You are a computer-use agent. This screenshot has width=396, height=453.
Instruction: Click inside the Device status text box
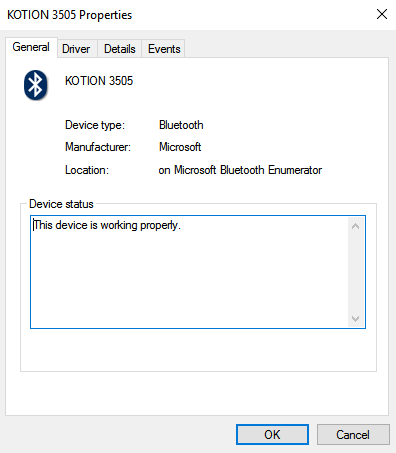pyautogui.click(x=198, y=272)
